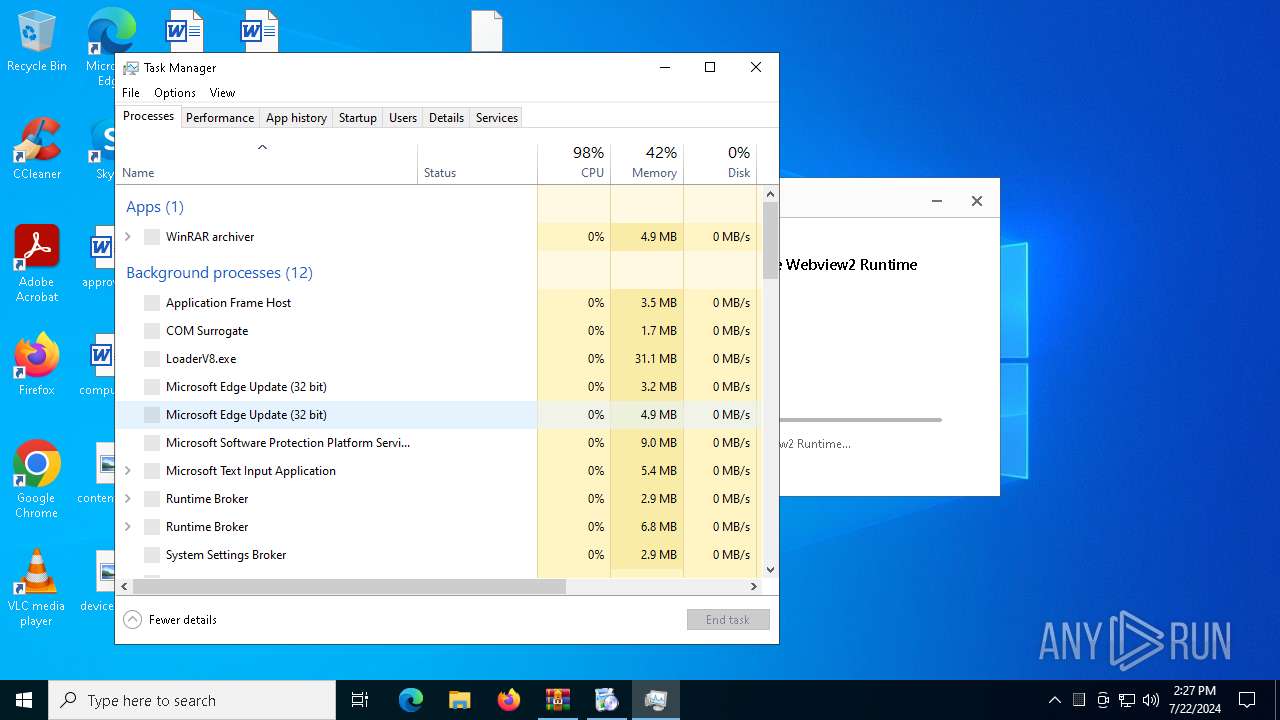Expand the WinRAR archiver process group
The height and width of the screenshot is (720, 1280).
point(128,237)
